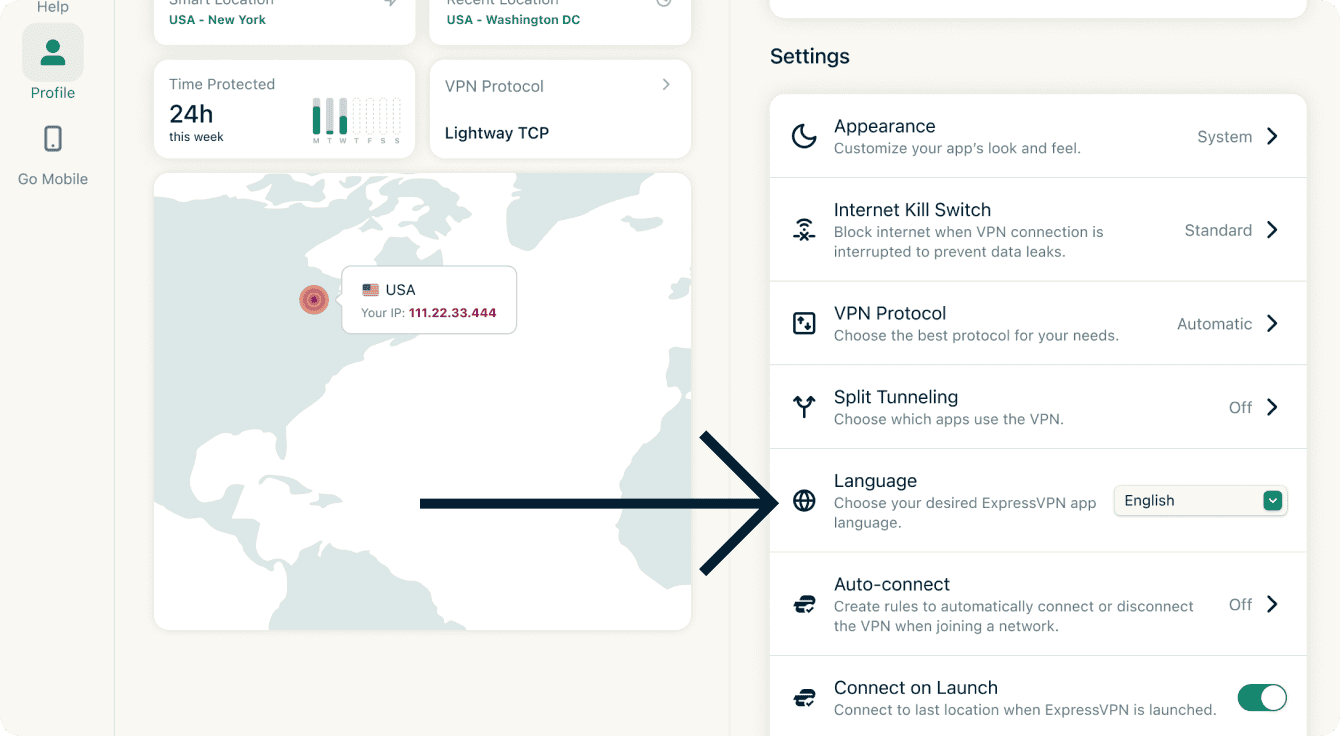Click the "Auto-connect" row title
The width and height of the screenshot is (1340, 736).
[892, 584]
